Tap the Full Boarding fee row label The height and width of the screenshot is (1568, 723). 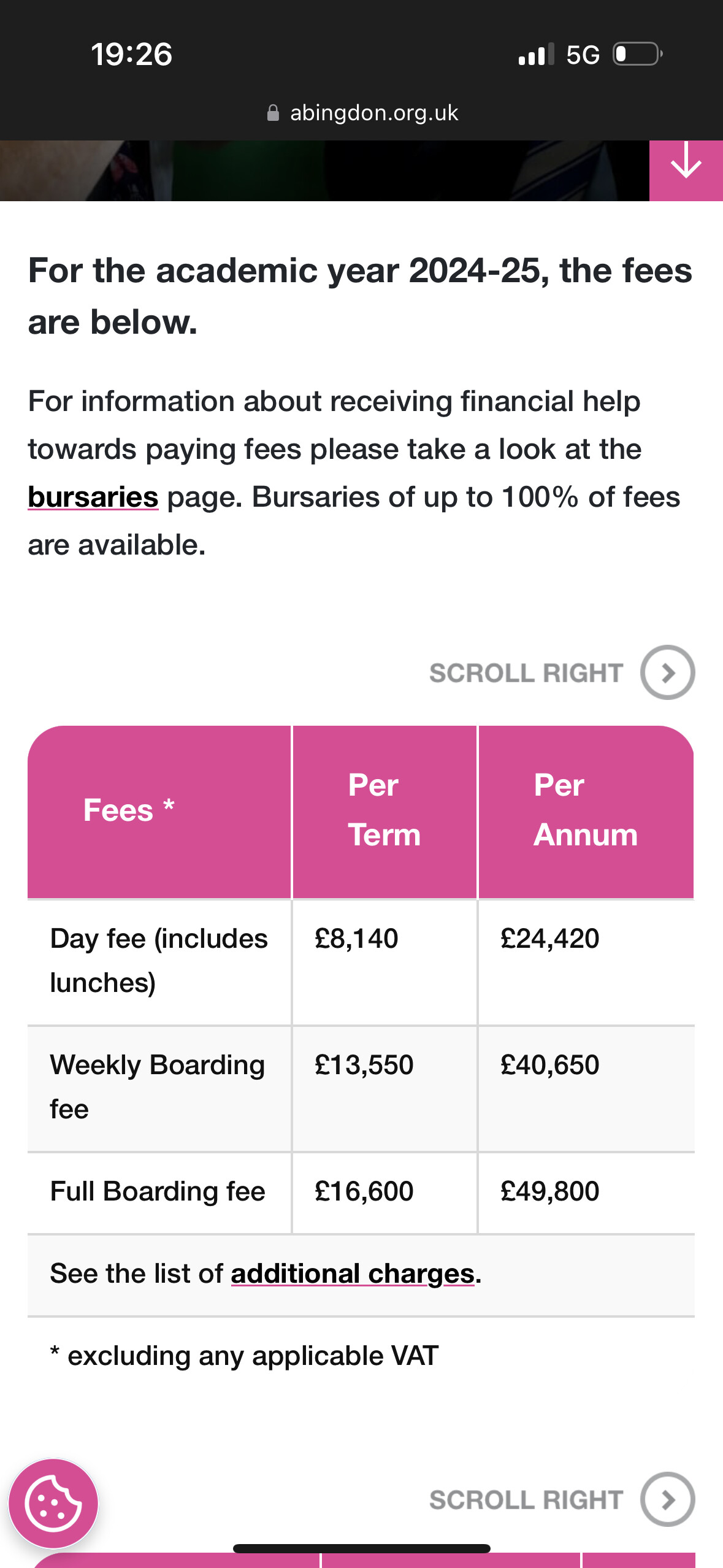(158, 1191)
